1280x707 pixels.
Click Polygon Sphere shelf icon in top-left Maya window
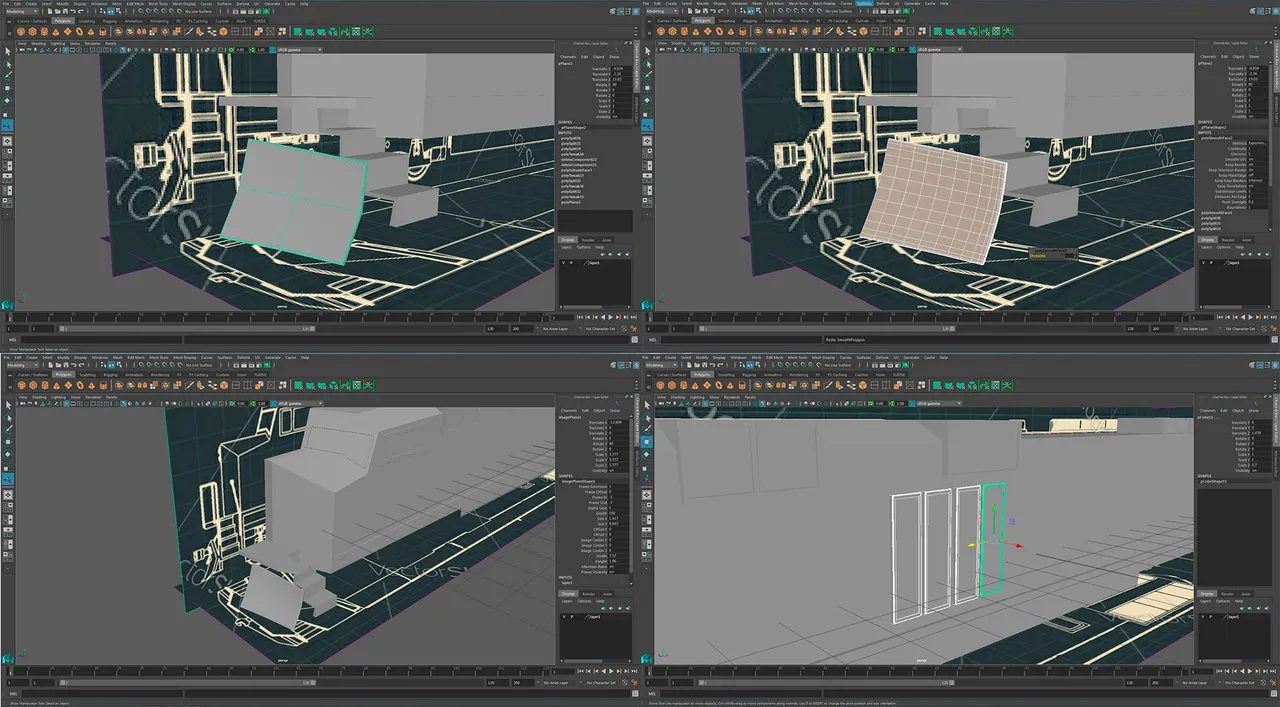pyautogui.click(x=21, y=32)
